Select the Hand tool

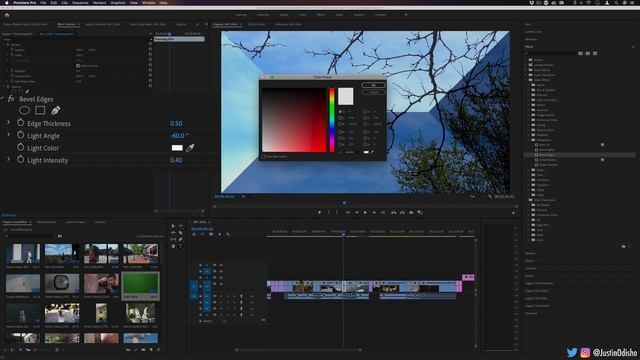tap(173, 246)
